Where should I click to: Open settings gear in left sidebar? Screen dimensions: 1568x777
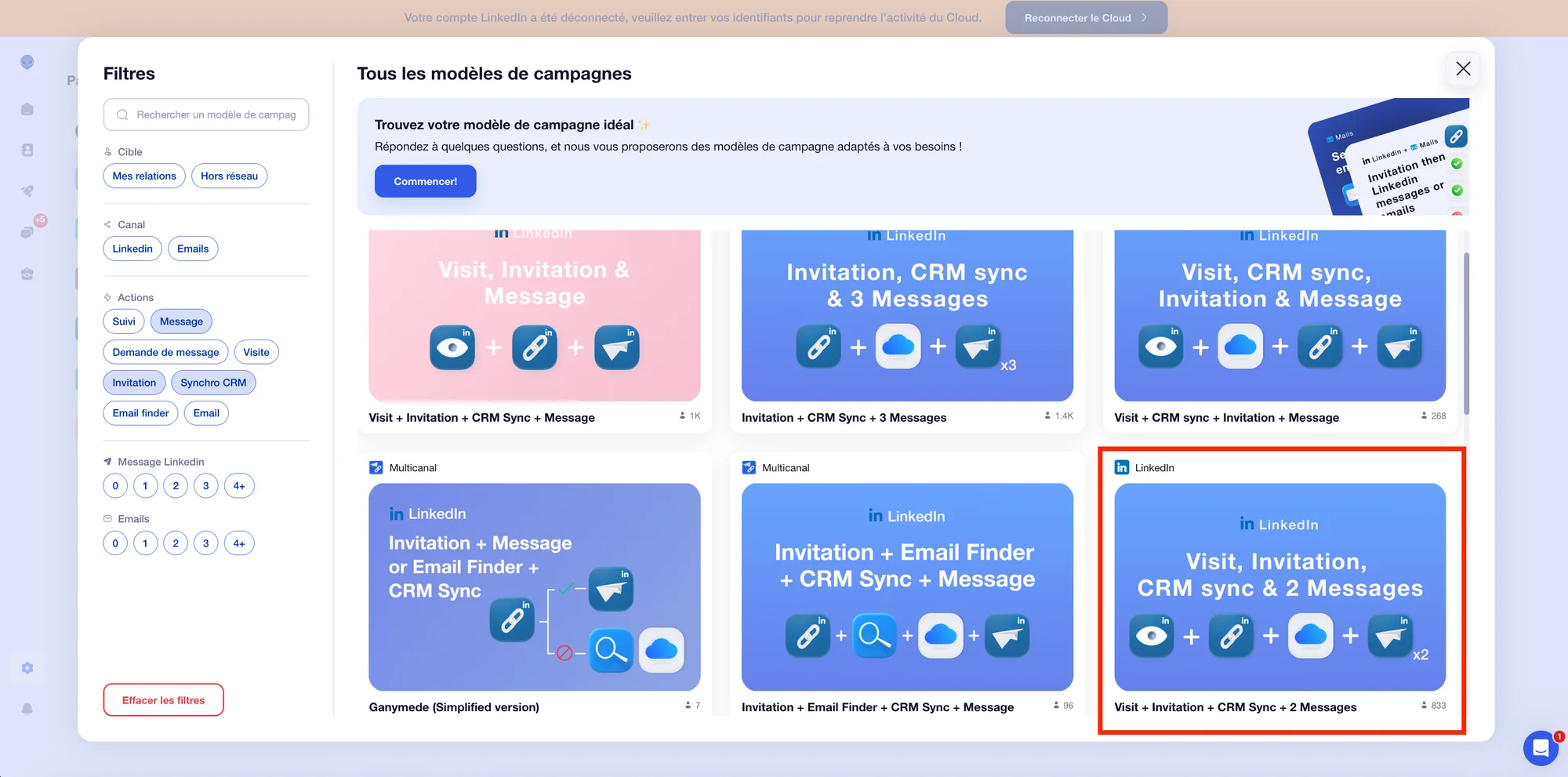pos(27,668)
